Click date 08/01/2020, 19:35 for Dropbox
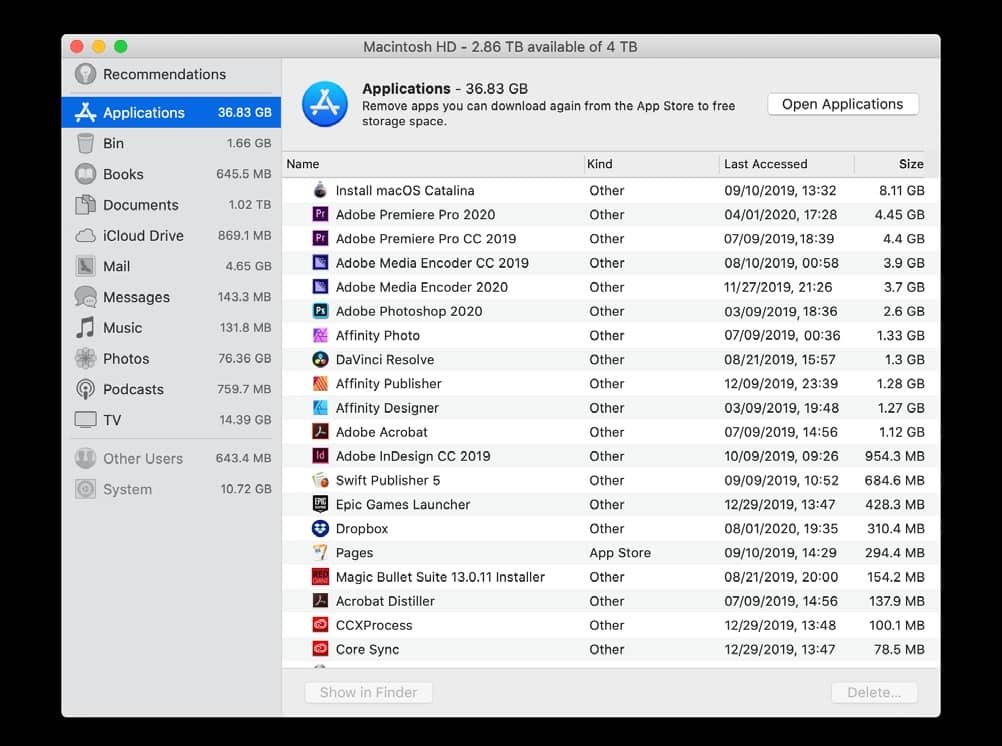 point(782,529)
